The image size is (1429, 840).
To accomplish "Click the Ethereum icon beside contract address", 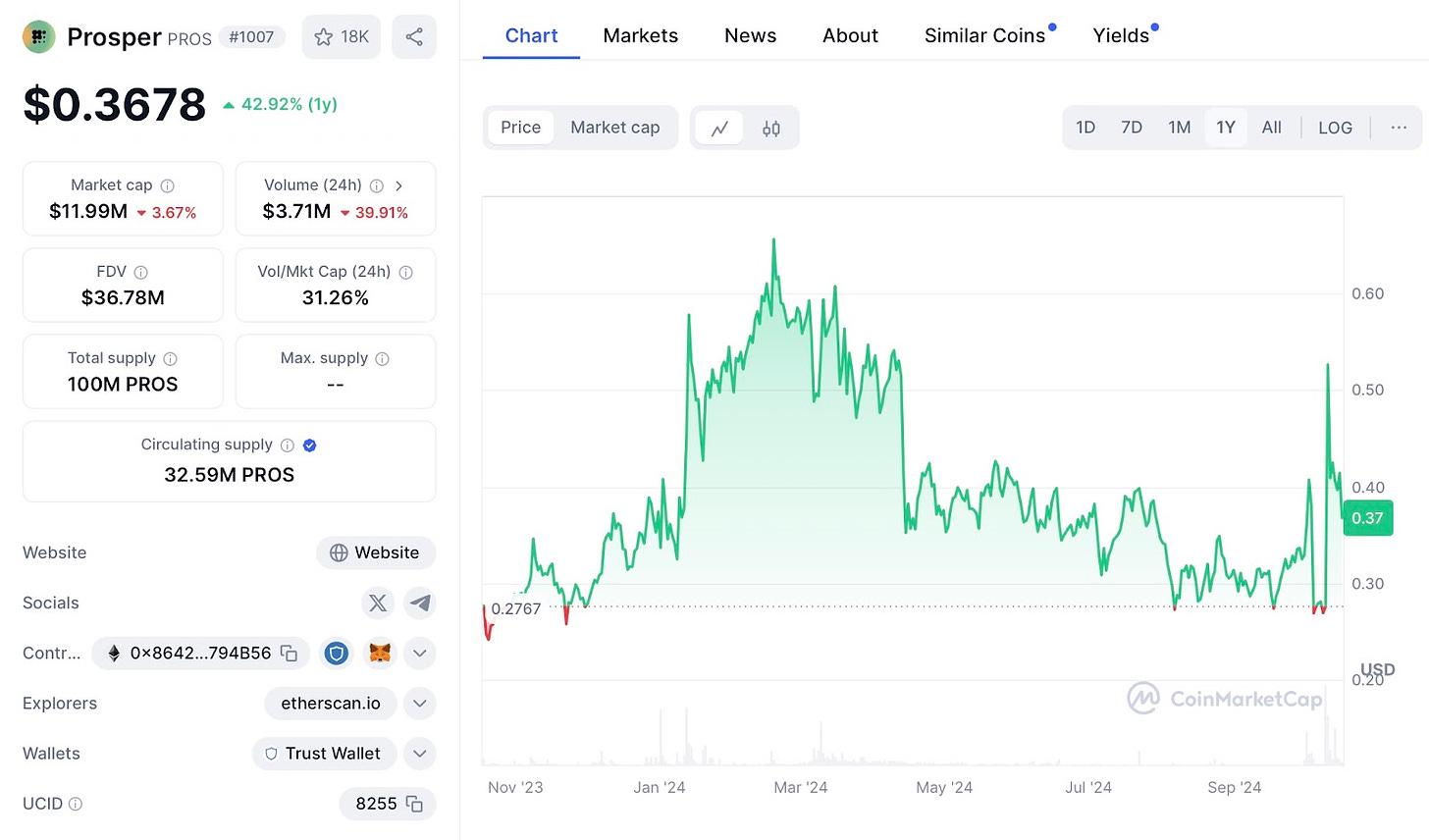I will 114,654.
